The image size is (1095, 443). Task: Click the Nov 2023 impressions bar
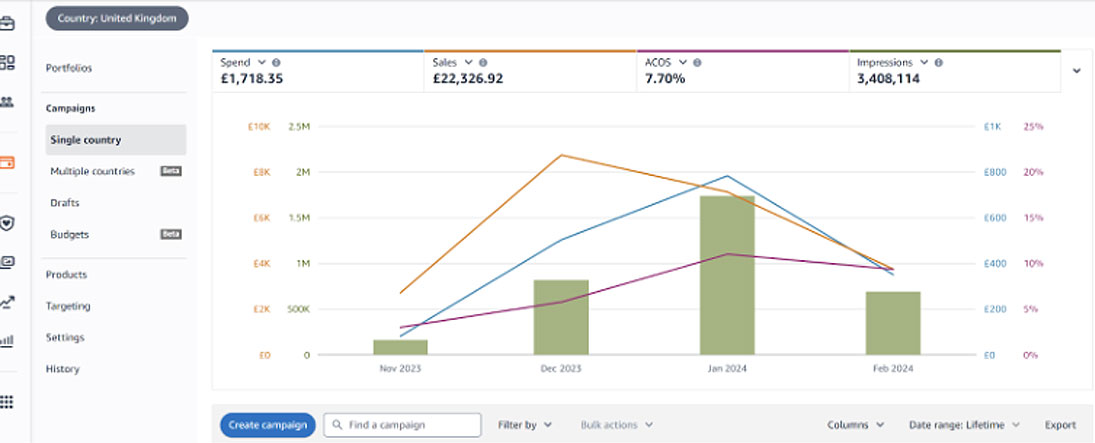[400, 347]
